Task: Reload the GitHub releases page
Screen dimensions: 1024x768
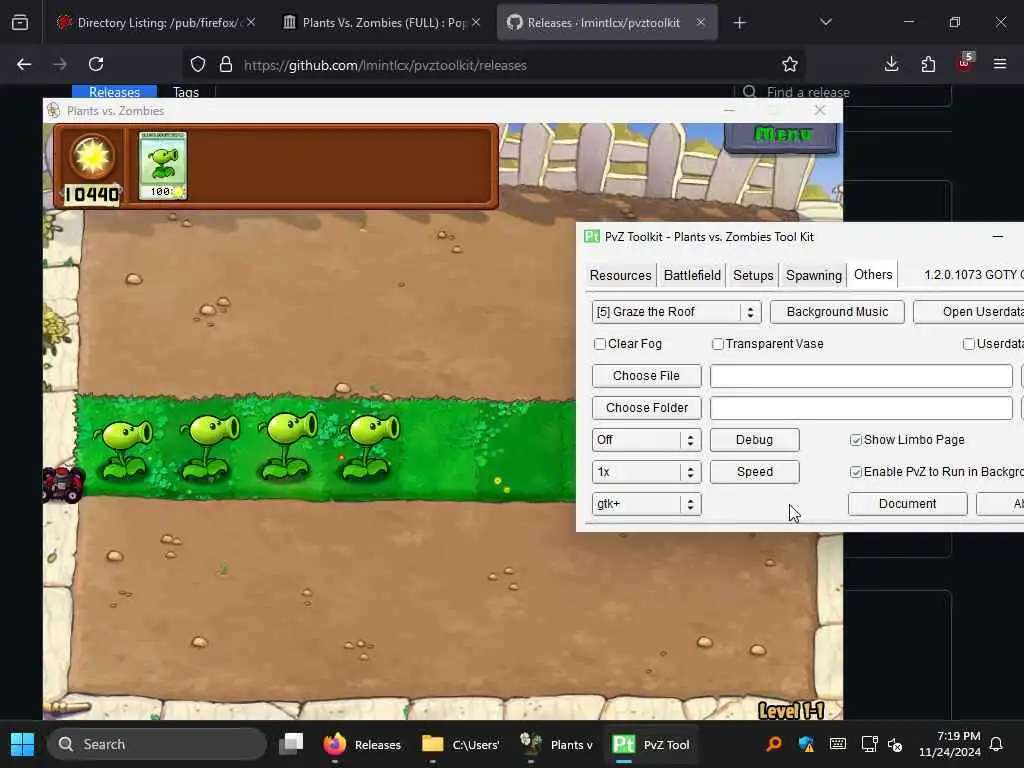Action: (96, 64)
